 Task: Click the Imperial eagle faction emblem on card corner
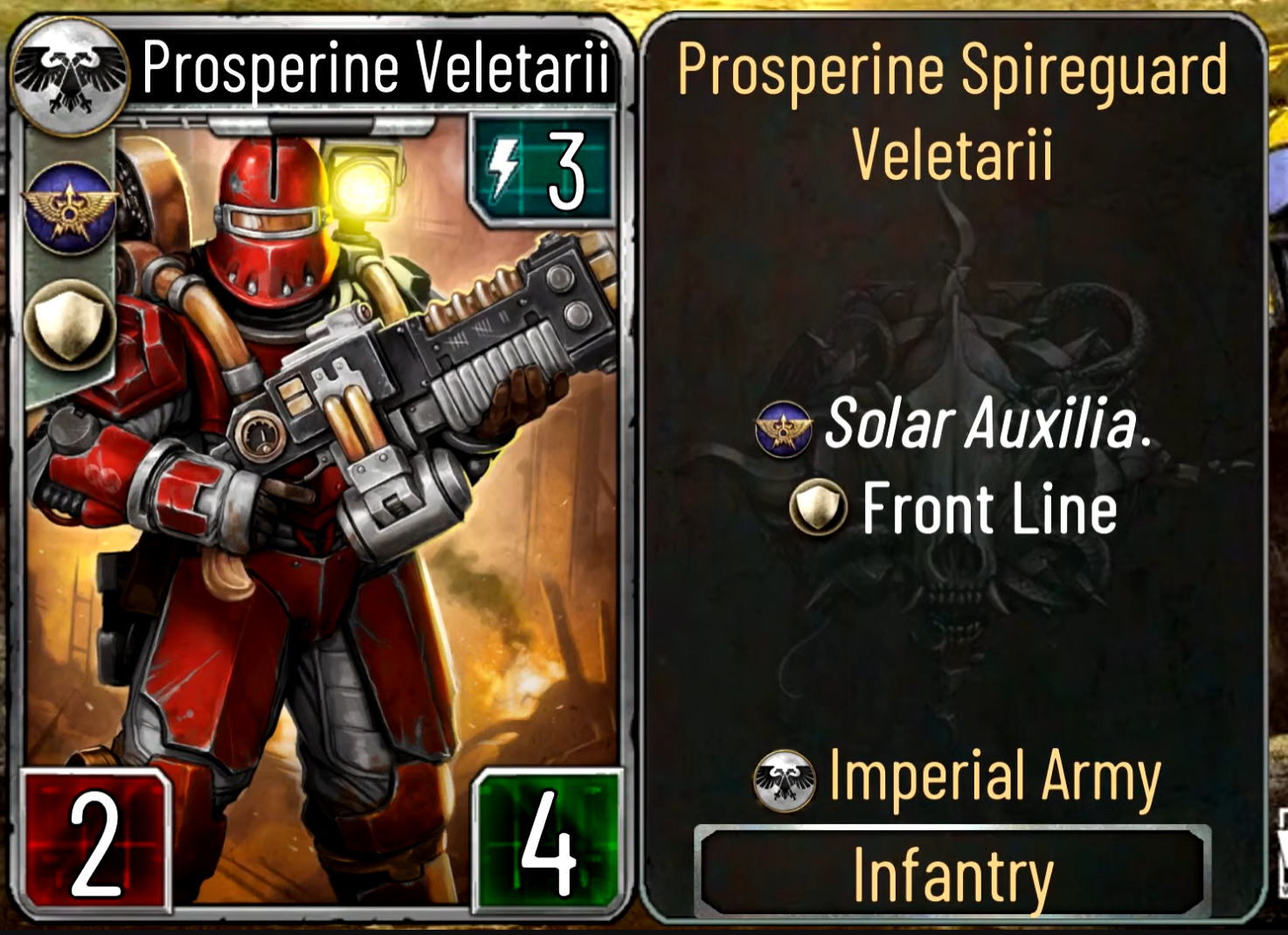click(69, 76)
